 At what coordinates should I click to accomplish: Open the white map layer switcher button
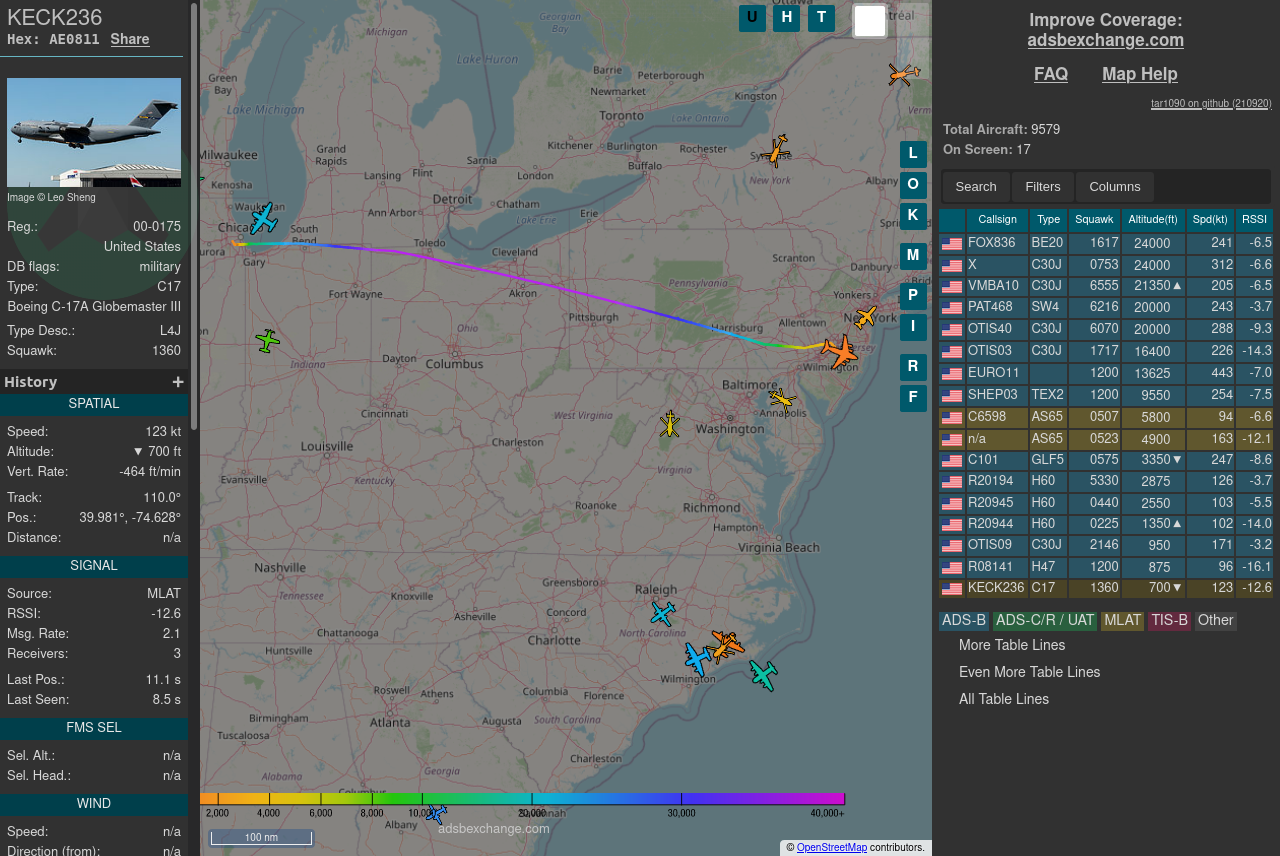coord(870,21)
